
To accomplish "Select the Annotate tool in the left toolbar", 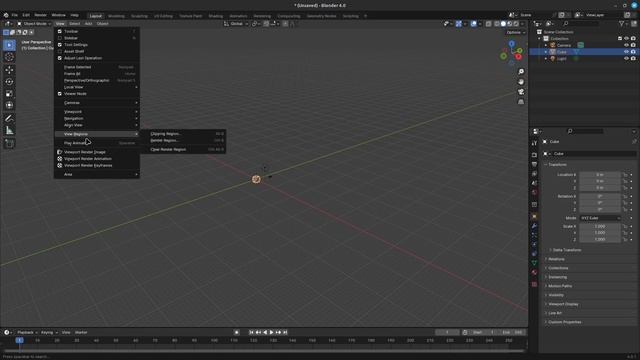I will click(9, 118).
